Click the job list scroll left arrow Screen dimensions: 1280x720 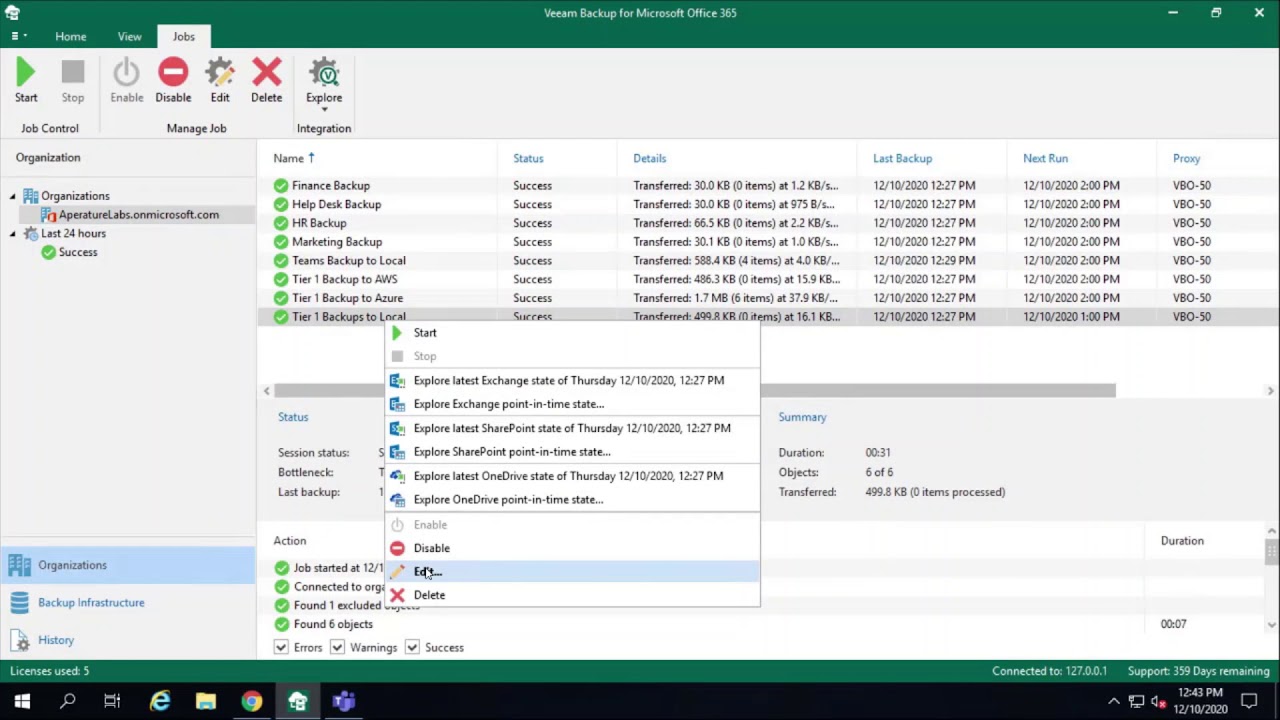coord(266,391)
